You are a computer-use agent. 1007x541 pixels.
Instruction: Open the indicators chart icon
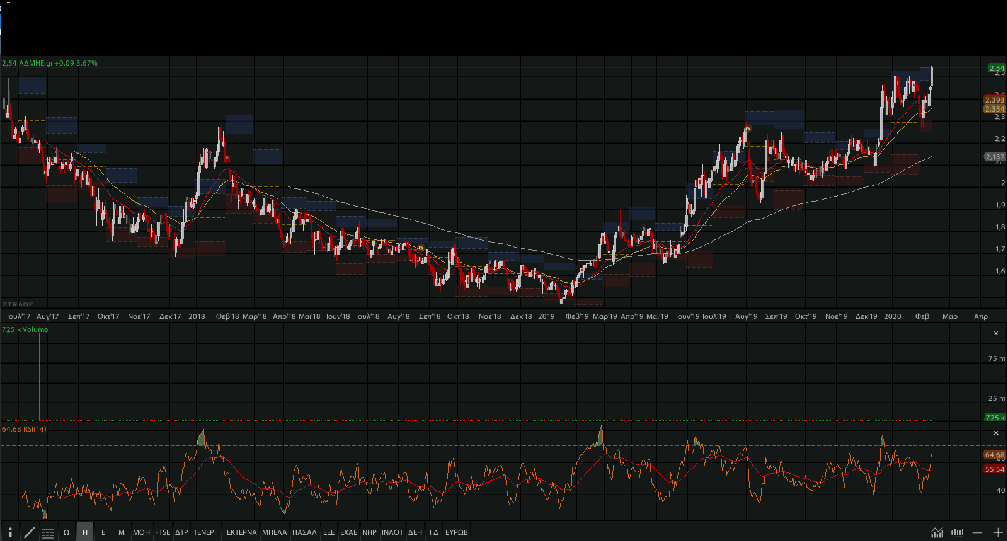tap(937, 532)
